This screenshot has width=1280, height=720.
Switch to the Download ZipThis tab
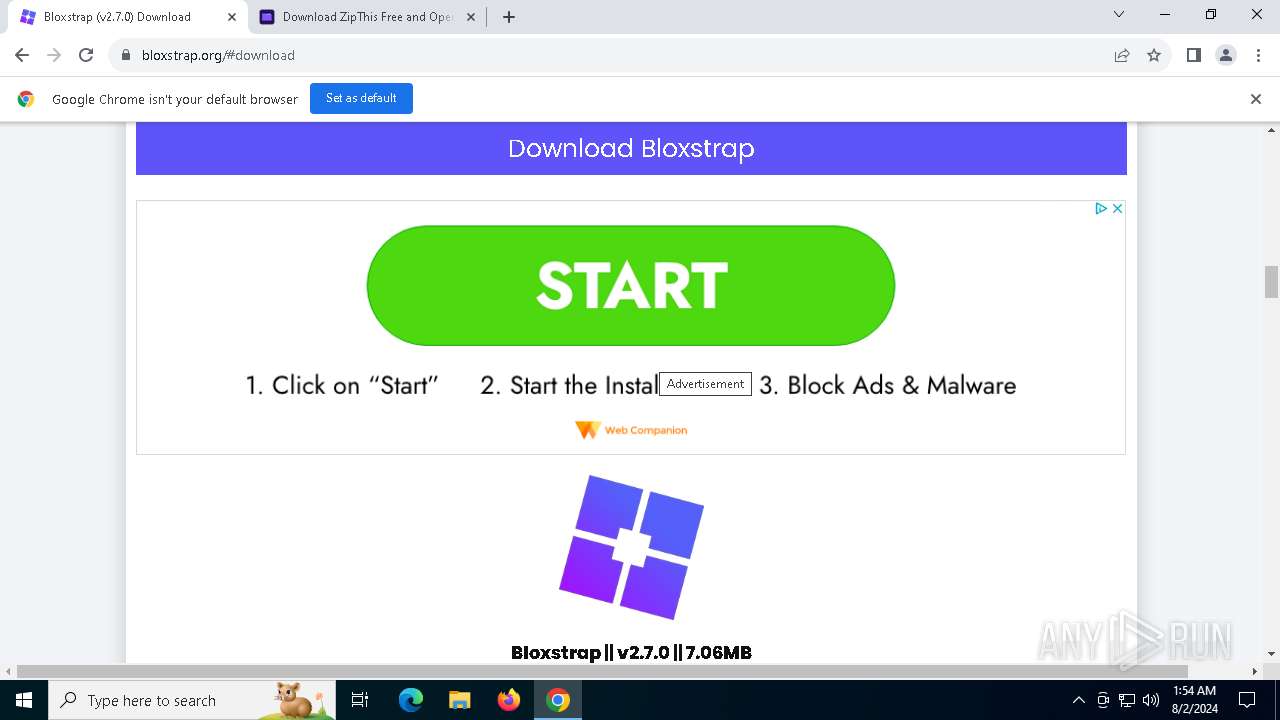[x=367, y=17]
